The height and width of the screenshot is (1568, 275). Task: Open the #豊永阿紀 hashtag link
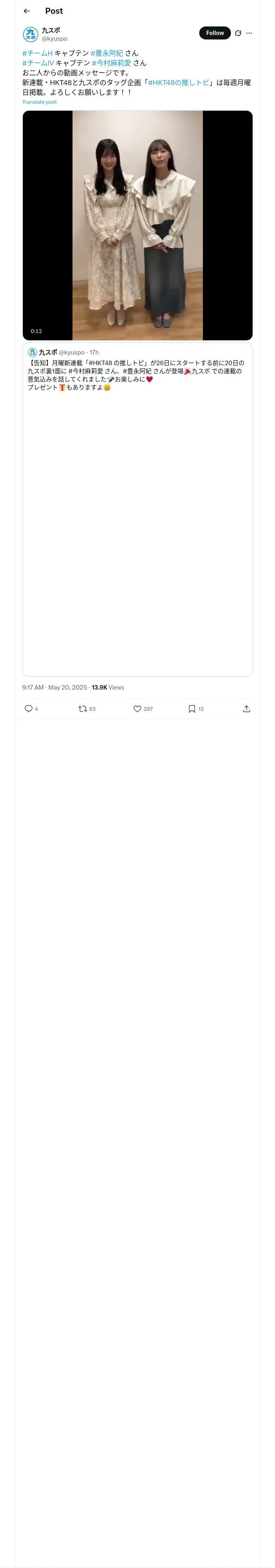107,53
